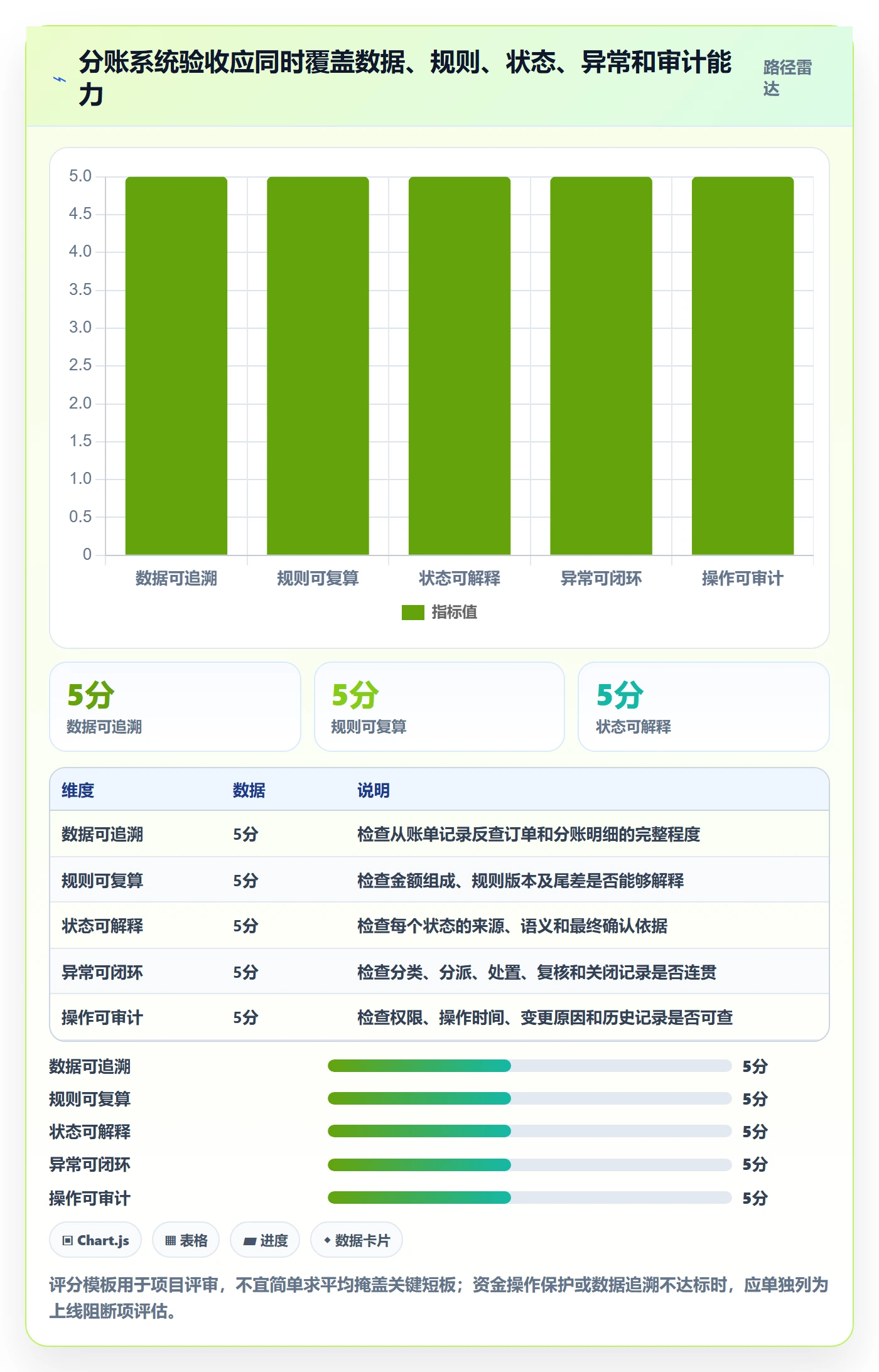Screen dimensions: 879x1372
Task: Click the 操作可审计 progress bar
Action: coord(529,1198)
